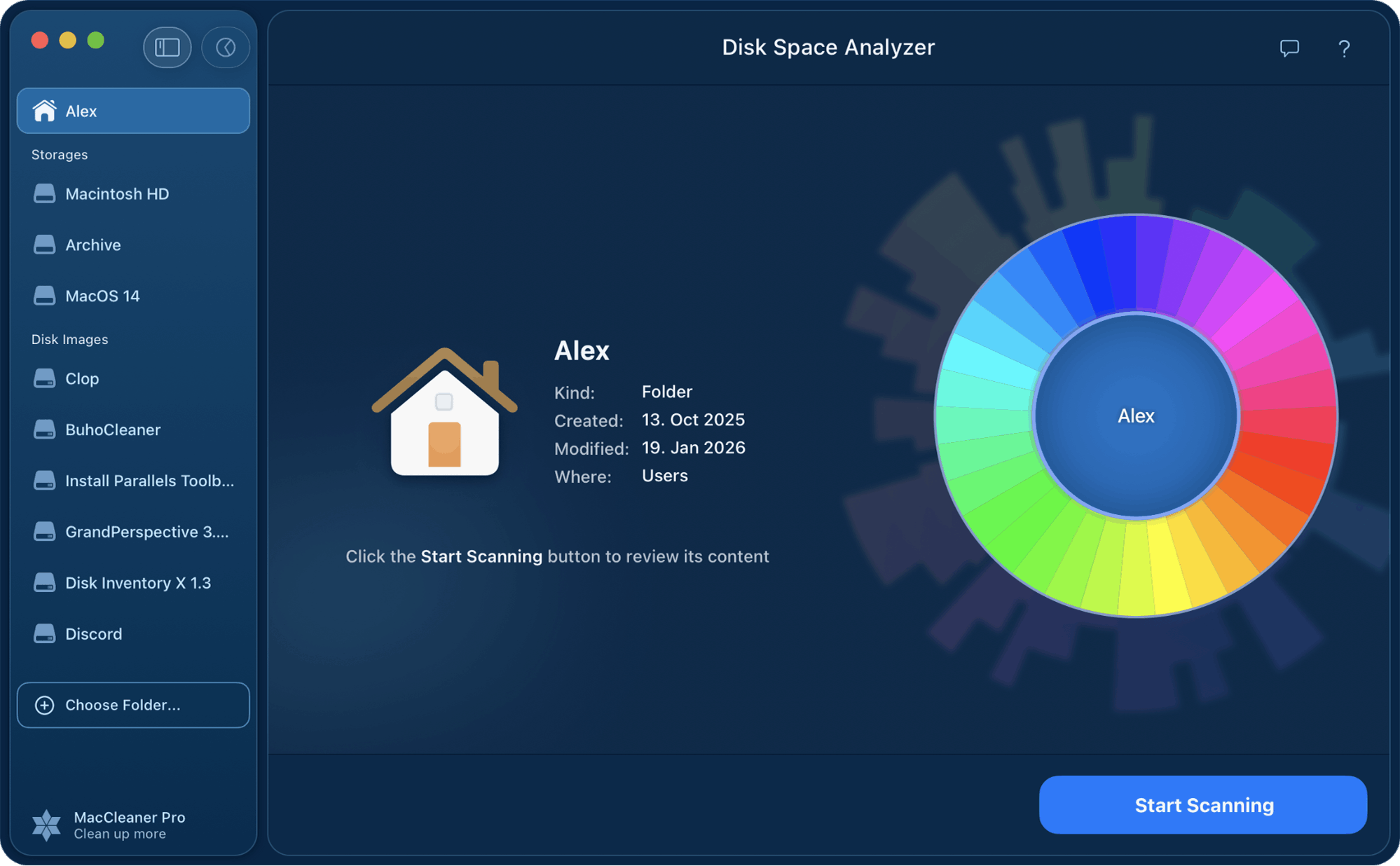Click the BuhoCleaner drive icon
The width and height of the screenshot is (1400, 866).
[45, 430]
